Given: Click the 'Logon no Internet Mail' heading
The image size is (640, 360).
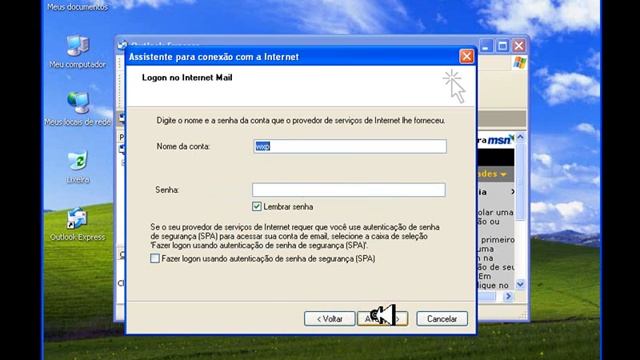Looking at the screenshot, I should [x=187, y=78].
